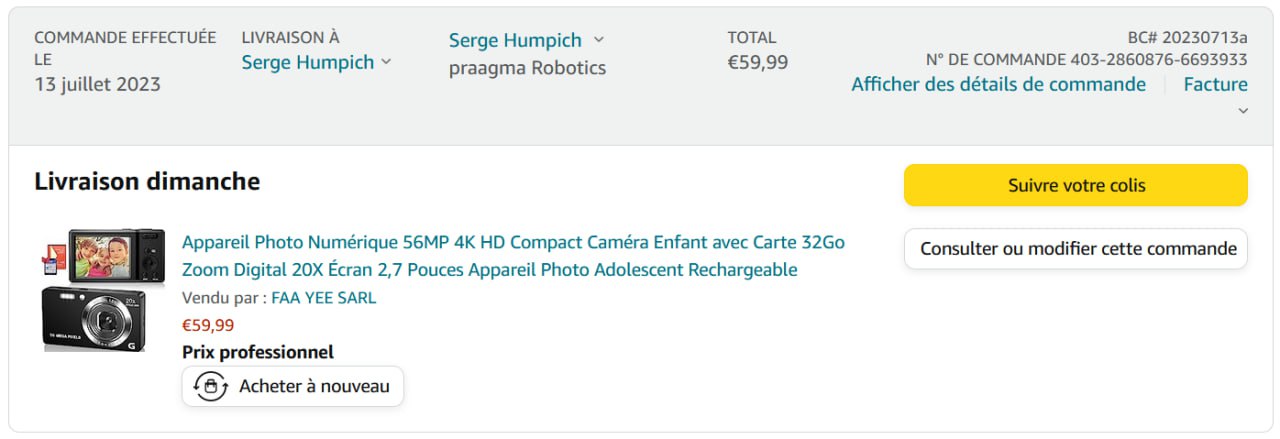The image size is (1280, 439).
Task: Click the praagma Robotics company name
Action: coord(527,68)
